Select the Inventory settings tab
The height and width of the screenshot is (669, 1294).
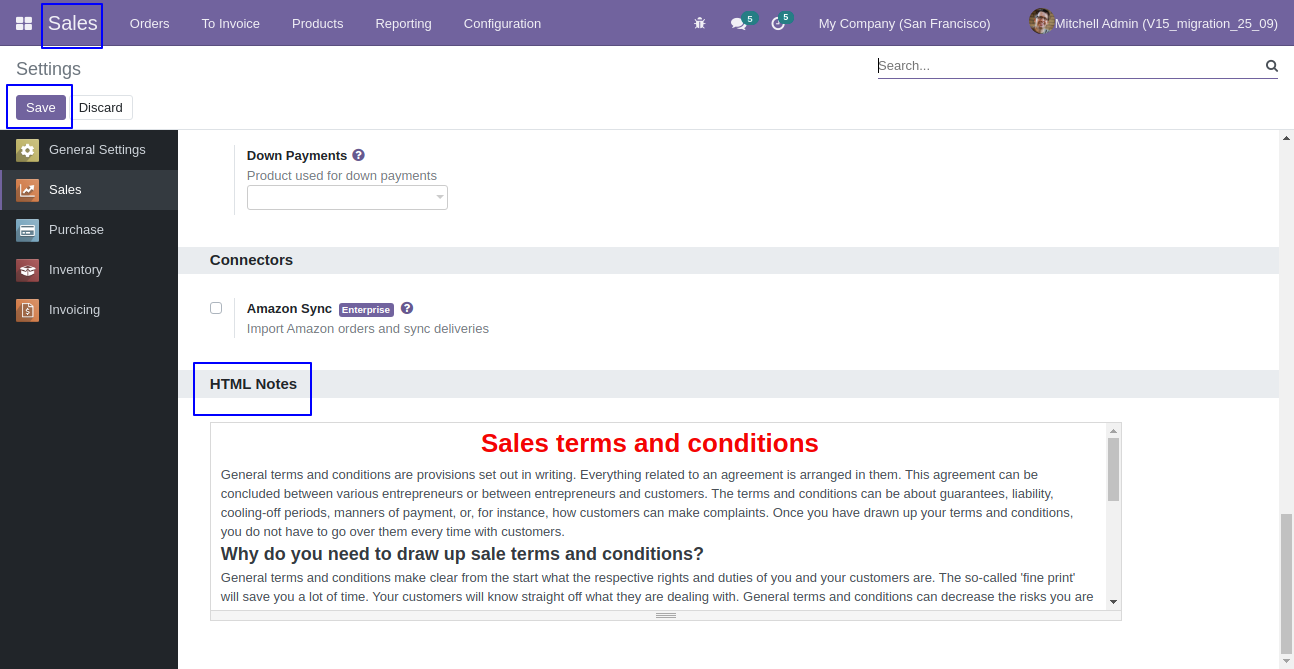pos(89,270)
